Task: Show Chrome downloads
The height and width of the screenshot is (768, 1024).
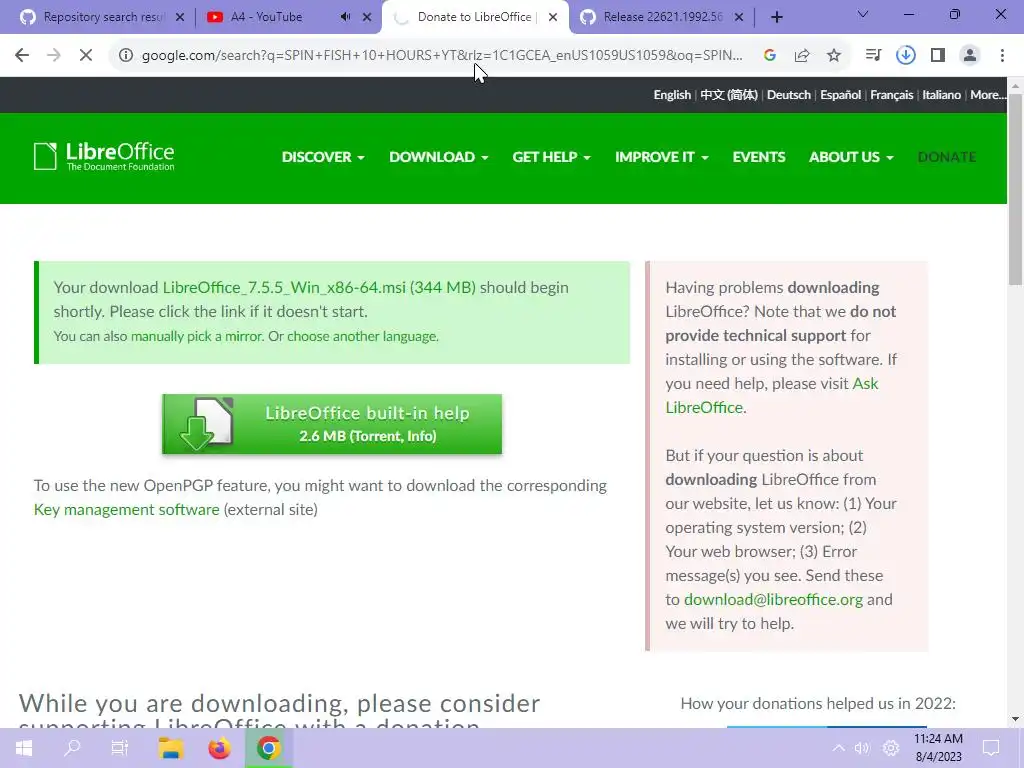Action: point(905,56)
